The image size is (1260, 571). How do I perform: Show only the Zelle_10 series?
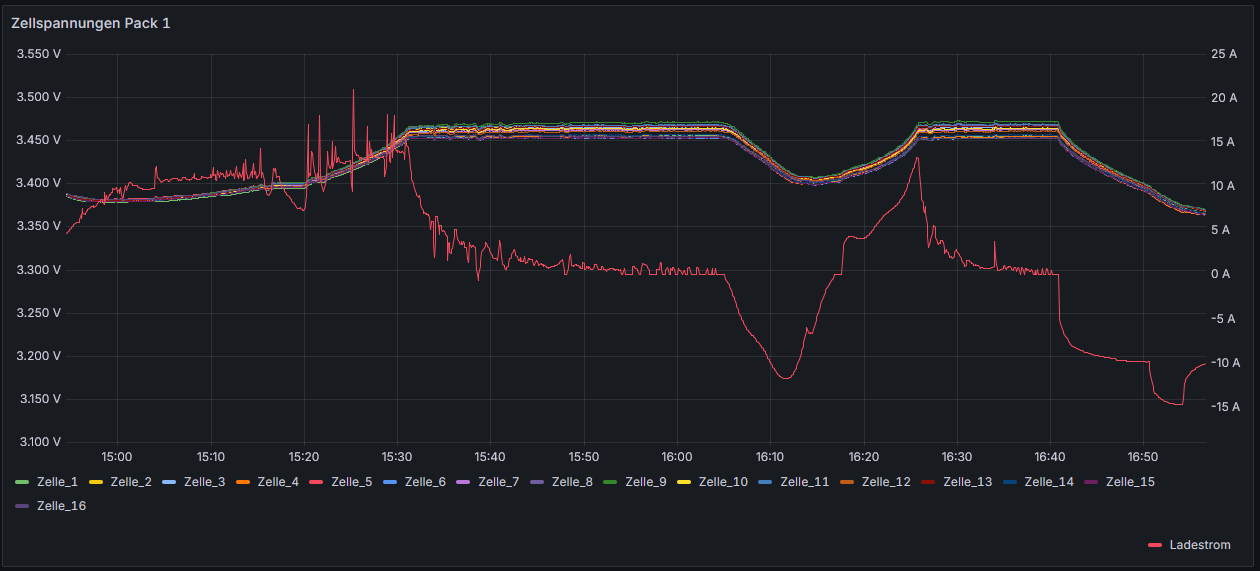coord(723,482)
